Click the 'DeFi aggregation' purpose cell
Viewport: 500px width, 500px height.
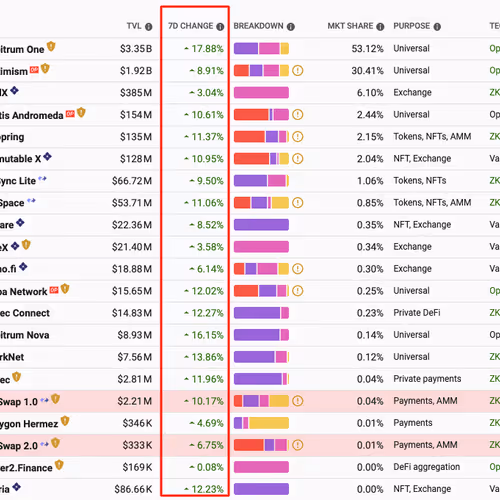click(x=427, y=467)
